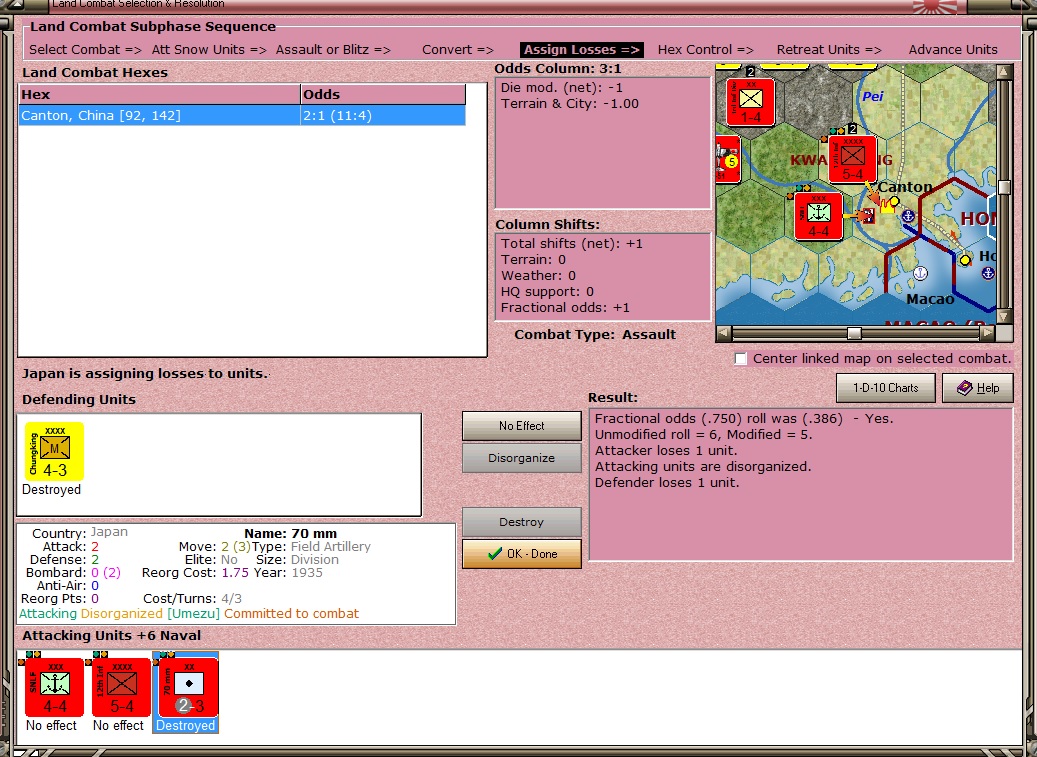1037x757 pixels.
Task: Click the Destroyed status under the Chungking unit
Action: pos(52,490)
